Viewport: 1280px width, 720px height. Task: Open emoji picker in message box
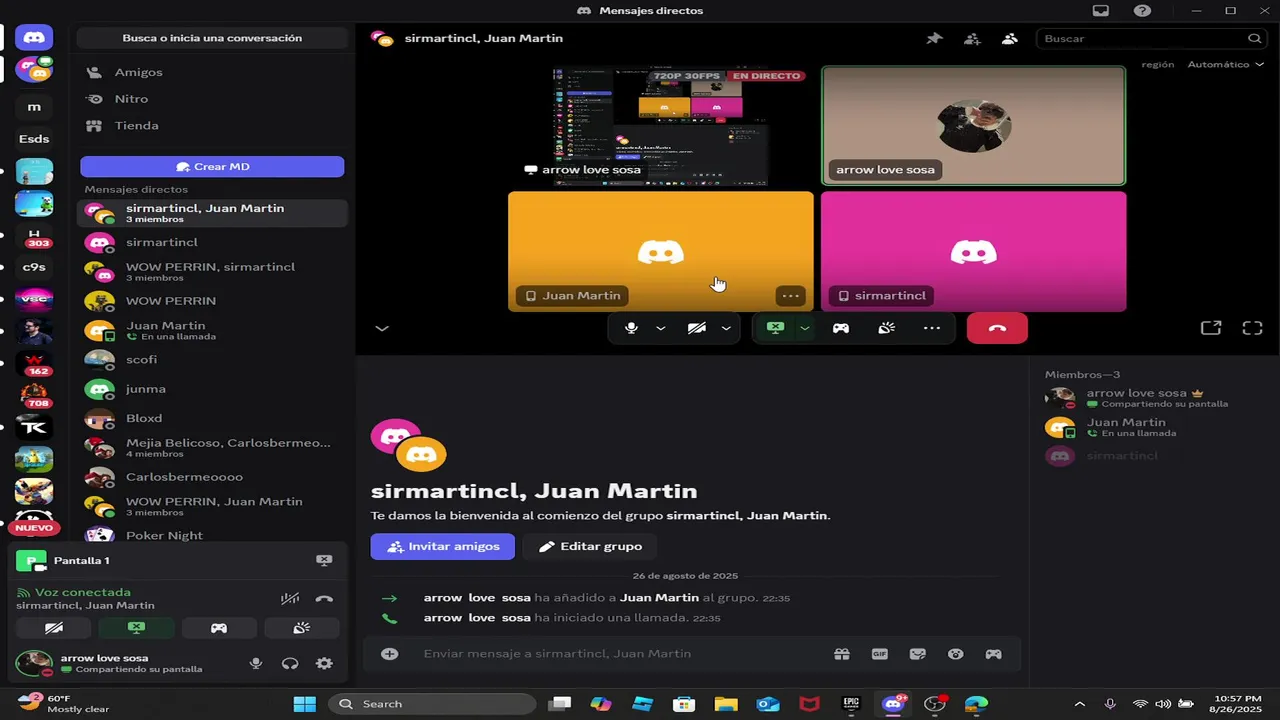(956, 654)
